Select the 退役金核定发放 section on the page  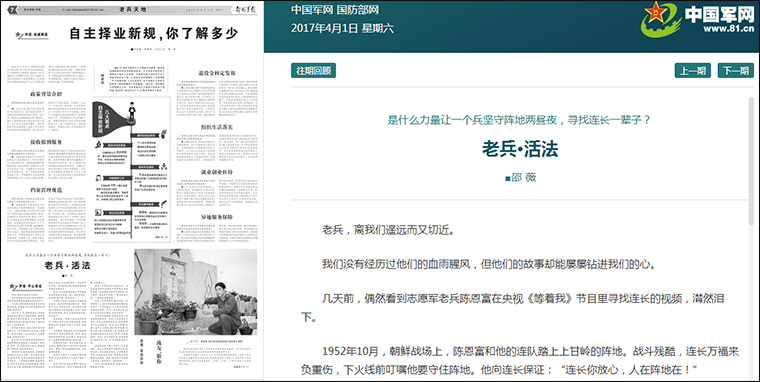coord(217,73)
